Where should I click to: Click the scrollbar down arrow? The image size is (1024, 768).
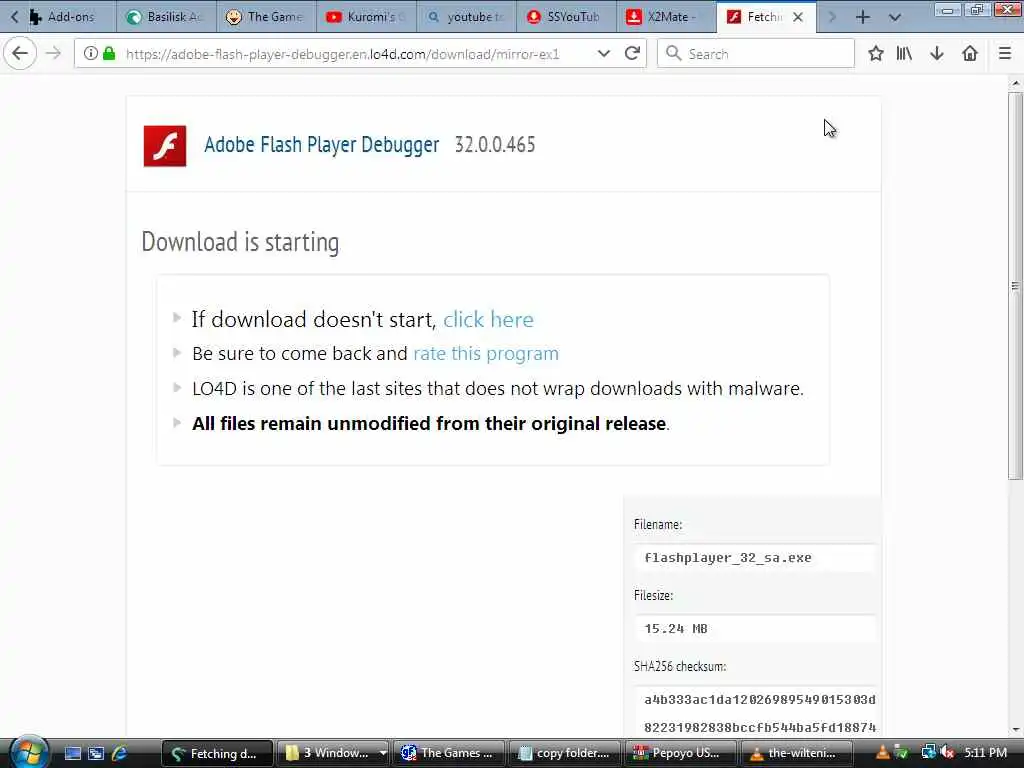[1015, 729]
